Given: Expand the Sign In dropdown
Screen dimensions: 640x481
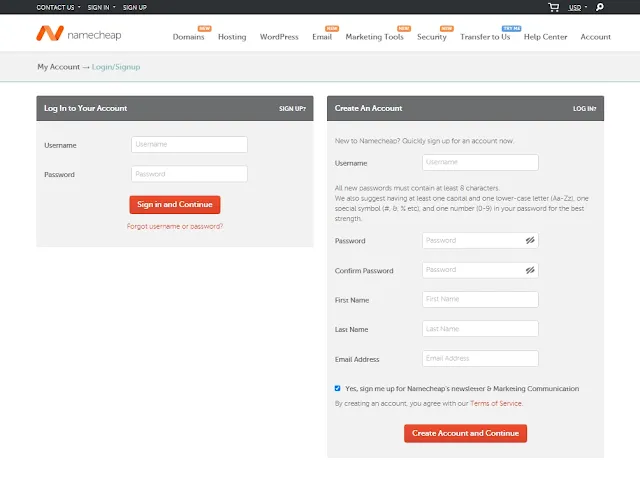Looking at the screenshot, I should [101, 7].
